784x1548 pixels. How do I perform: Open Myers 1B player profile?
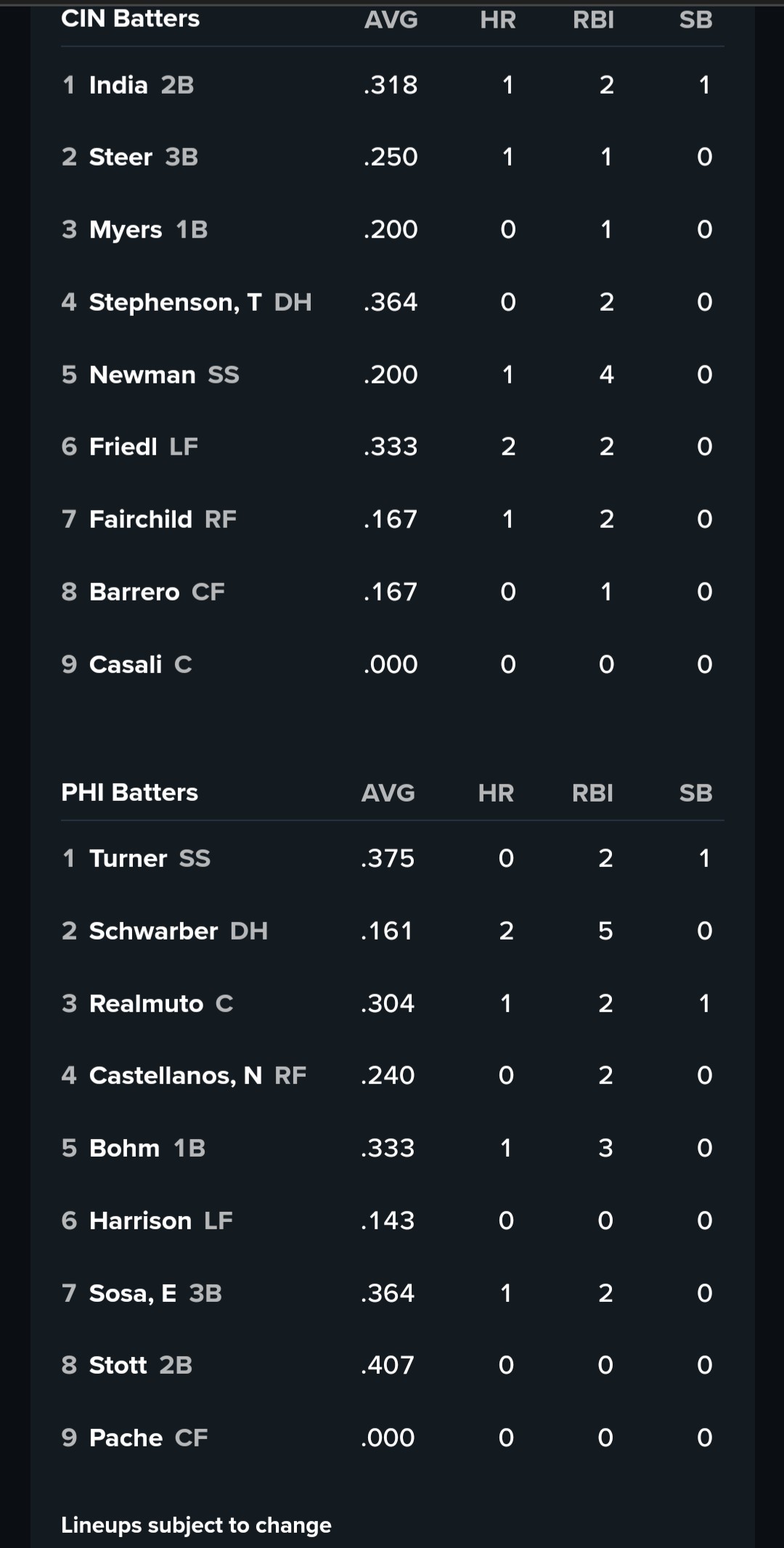click(126, 229)
